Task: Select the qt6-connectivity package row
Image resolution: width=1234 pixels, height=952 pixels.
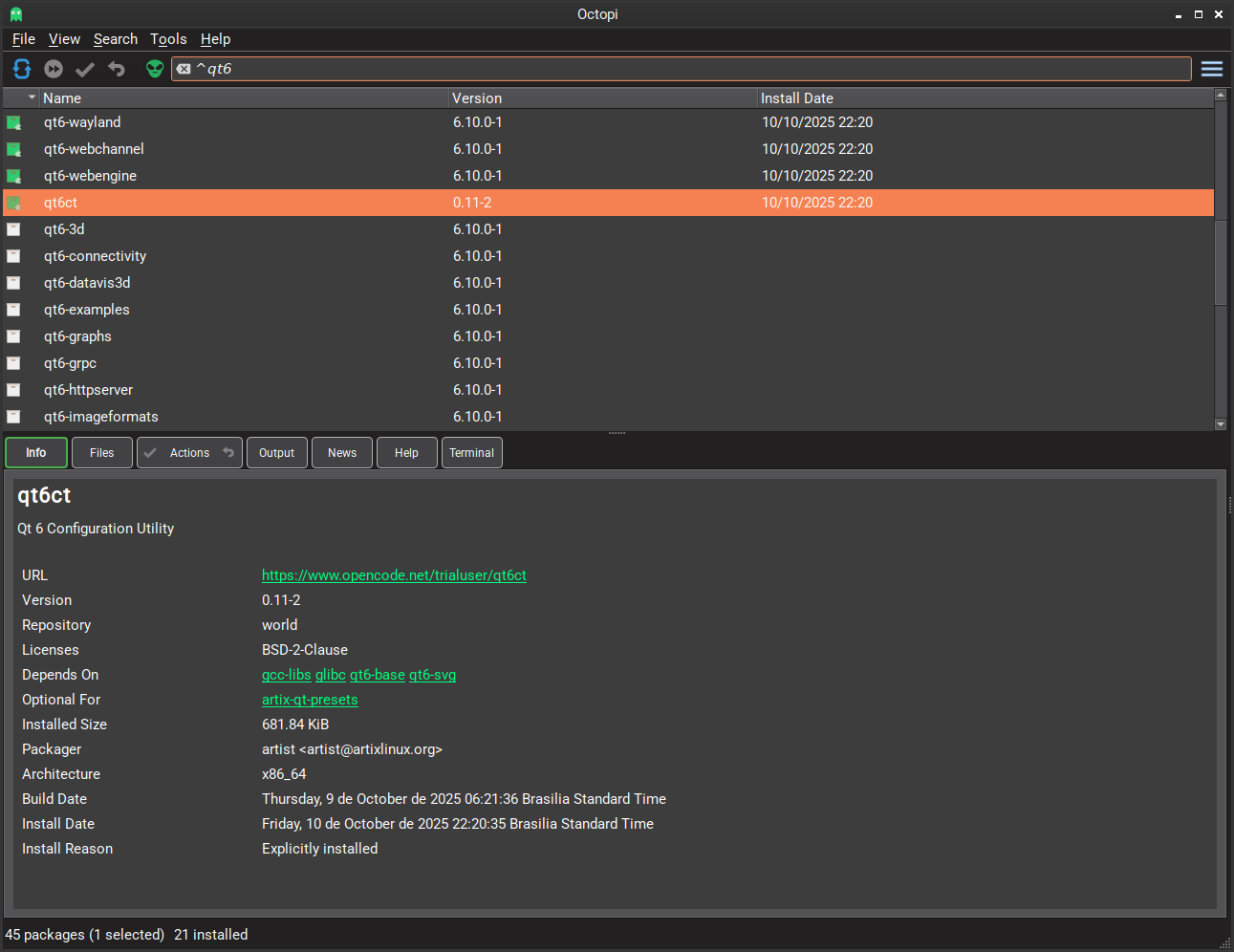Action: point(609,256)
